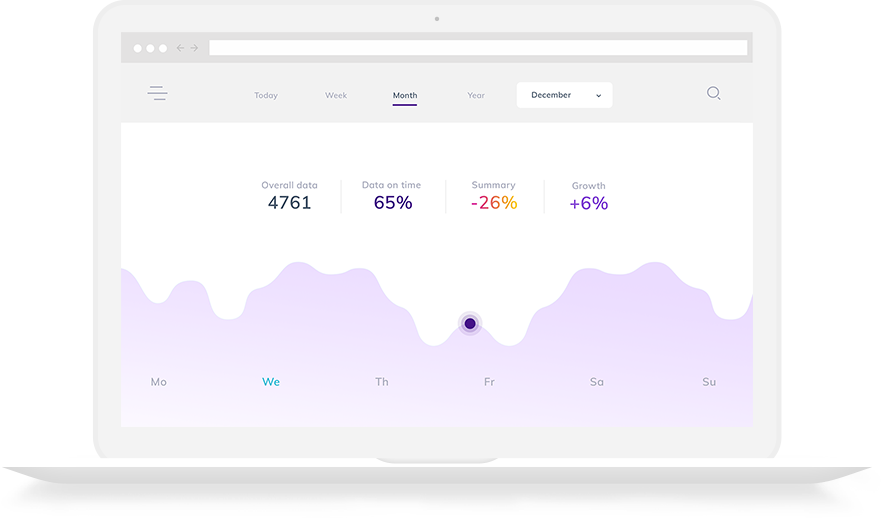The height and width of the screenshot is (518, 881).
Task: Select the Fr day label
Action: point(489,382)
